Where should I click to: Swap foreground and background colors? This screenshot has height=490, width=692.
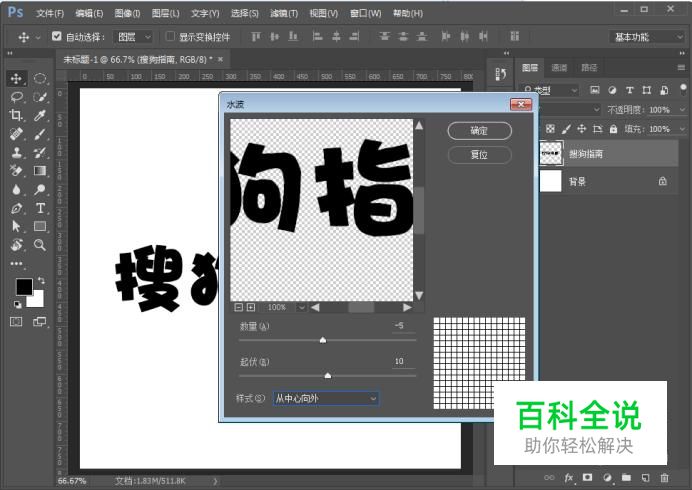[41, 280]
